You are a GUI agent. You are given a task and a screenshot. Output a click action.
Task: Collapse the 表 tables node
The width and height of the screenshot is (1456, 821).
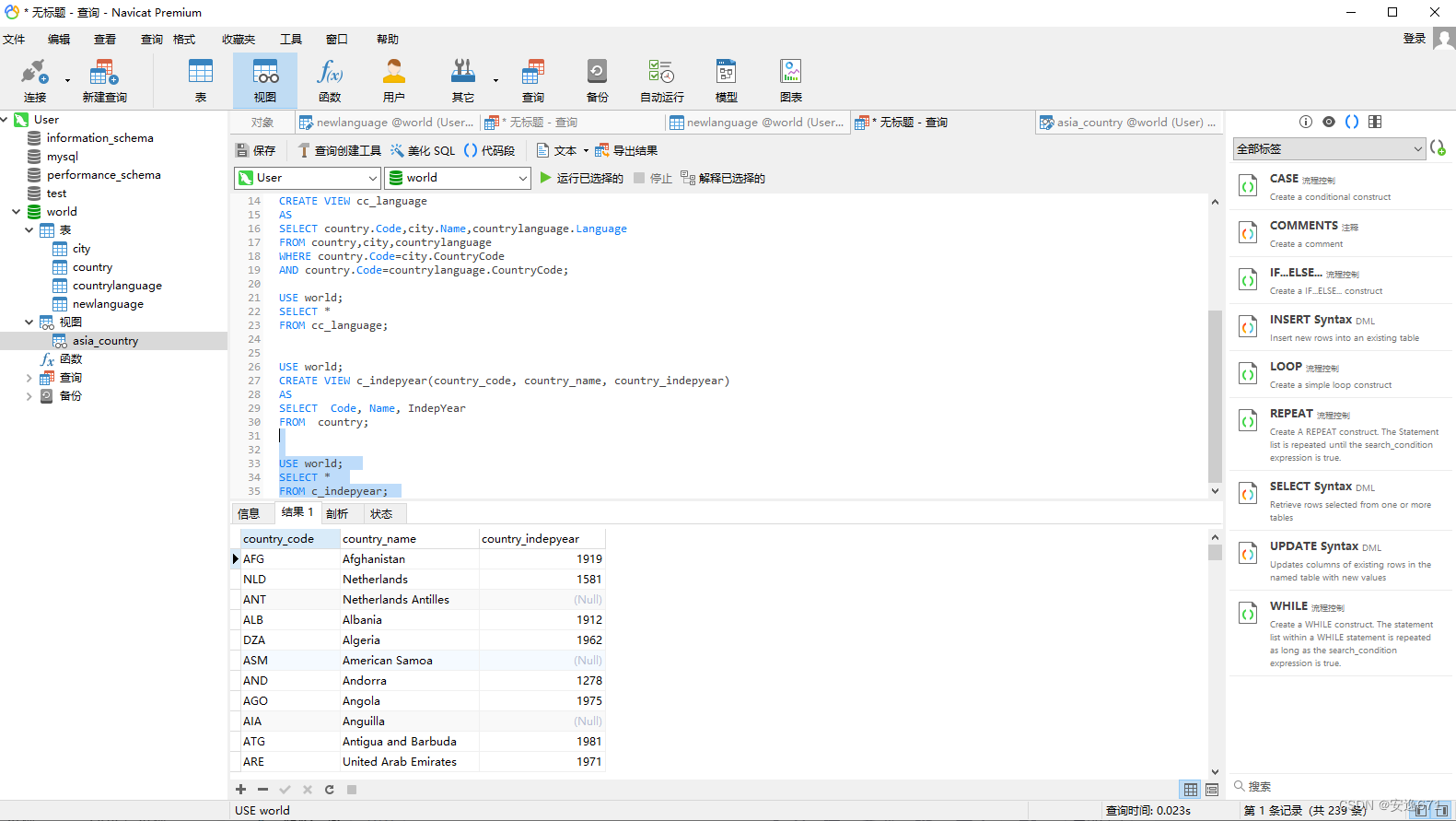coord(29,229)
